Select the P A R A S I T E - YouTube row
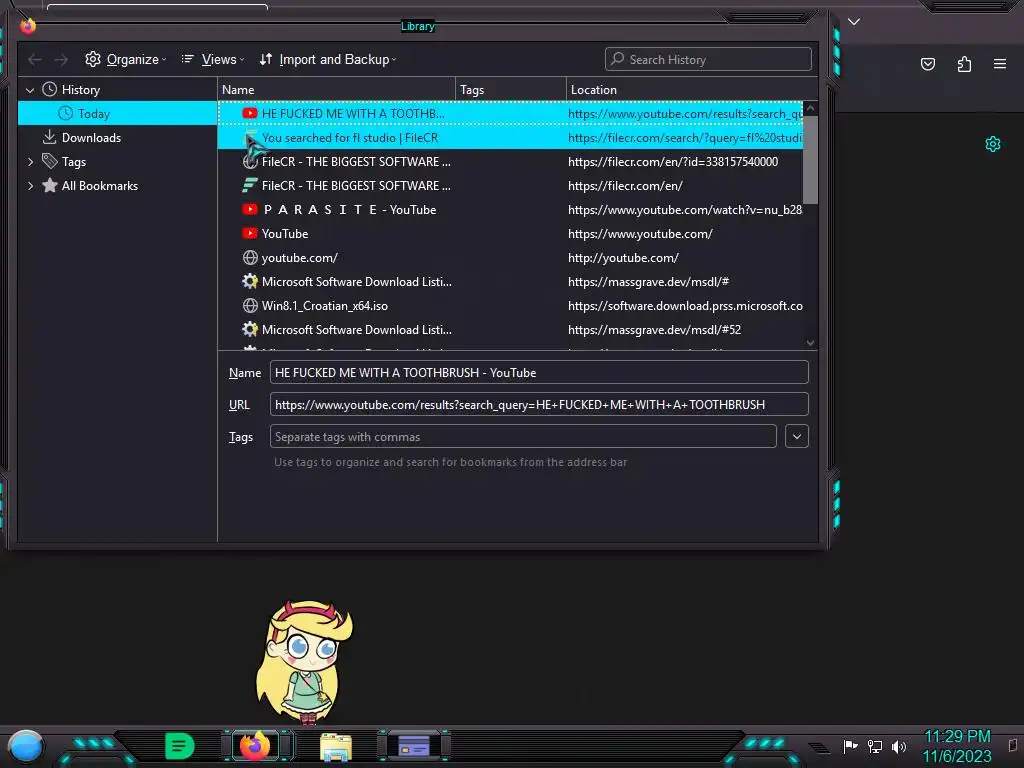This screenshot has width=1024, height=768. click(x=510, y=210)
